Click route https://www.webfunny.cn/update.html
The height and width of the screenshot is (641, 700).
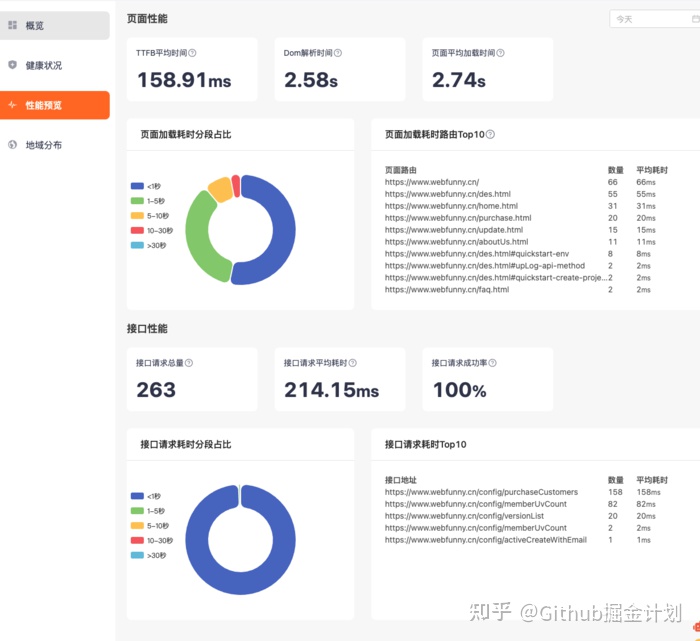(x=454, y=230)
